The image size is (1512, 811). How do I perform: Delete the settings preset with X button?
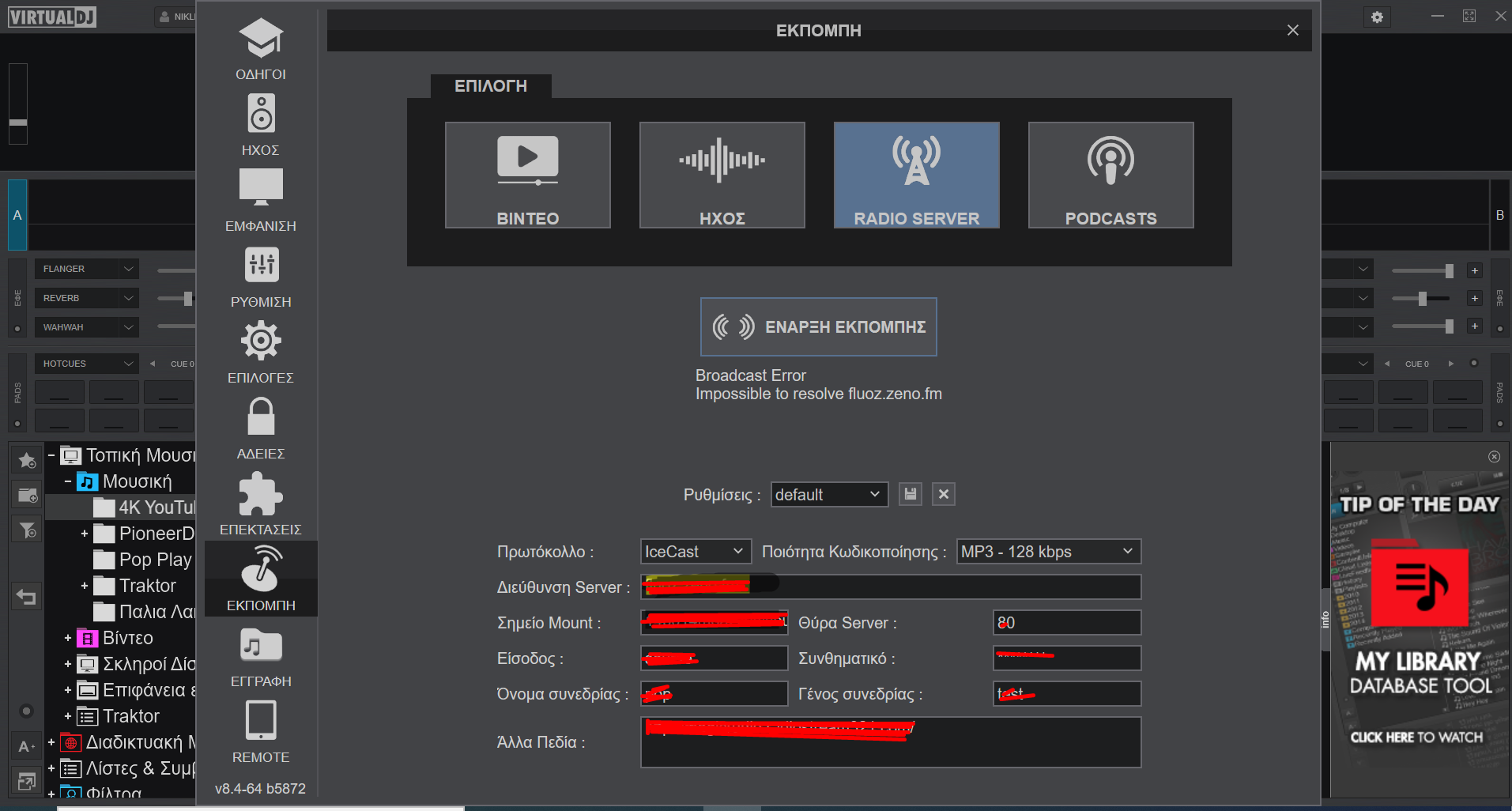tap(943, 495)
